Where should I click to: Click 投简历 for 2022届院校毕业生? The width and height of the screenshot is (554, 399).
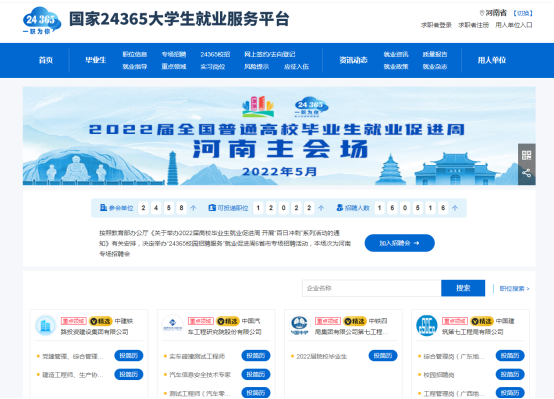tap(383, 356)
